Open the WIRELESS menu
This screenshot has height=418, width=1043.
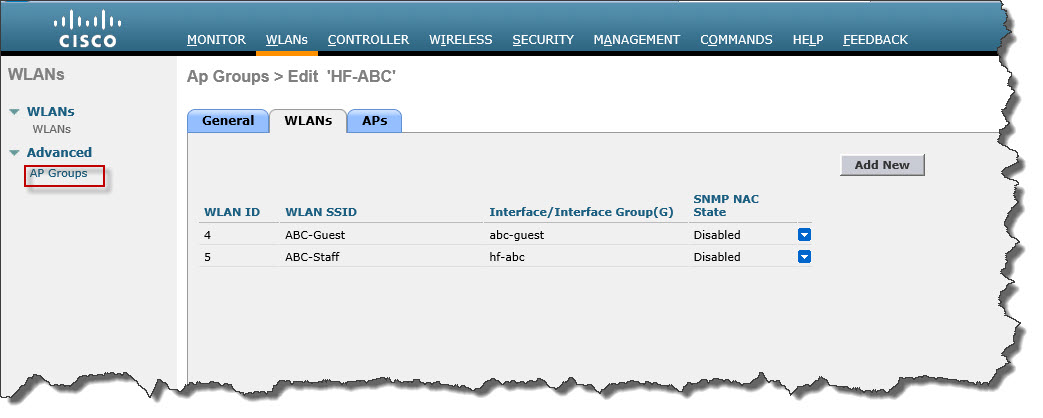(x=460, y=40)
